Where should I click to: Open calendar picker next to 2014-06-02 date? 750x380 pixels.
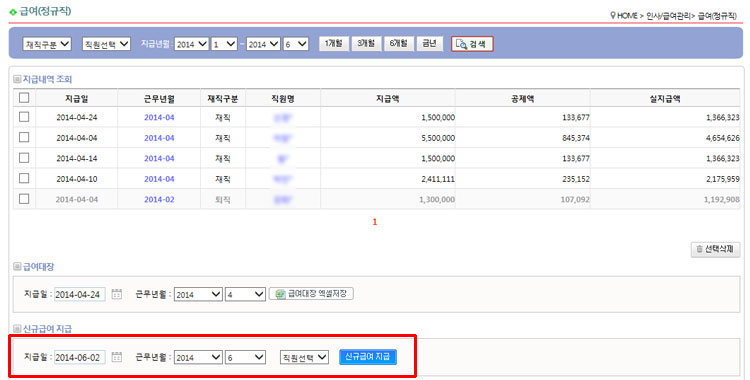[117, 357]
